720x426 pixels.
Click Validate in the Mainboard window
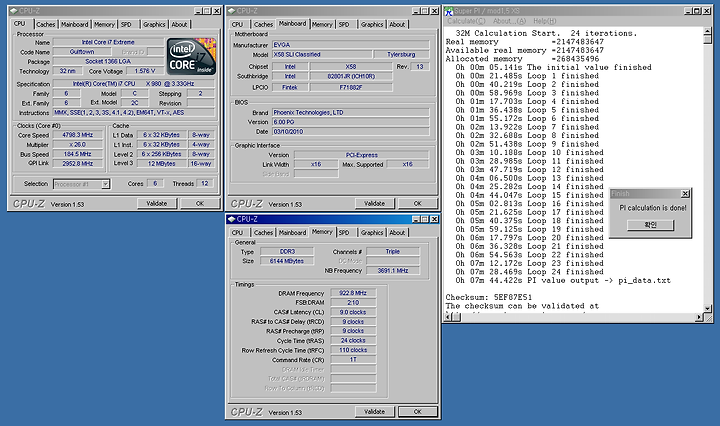(x=375, y=203)
